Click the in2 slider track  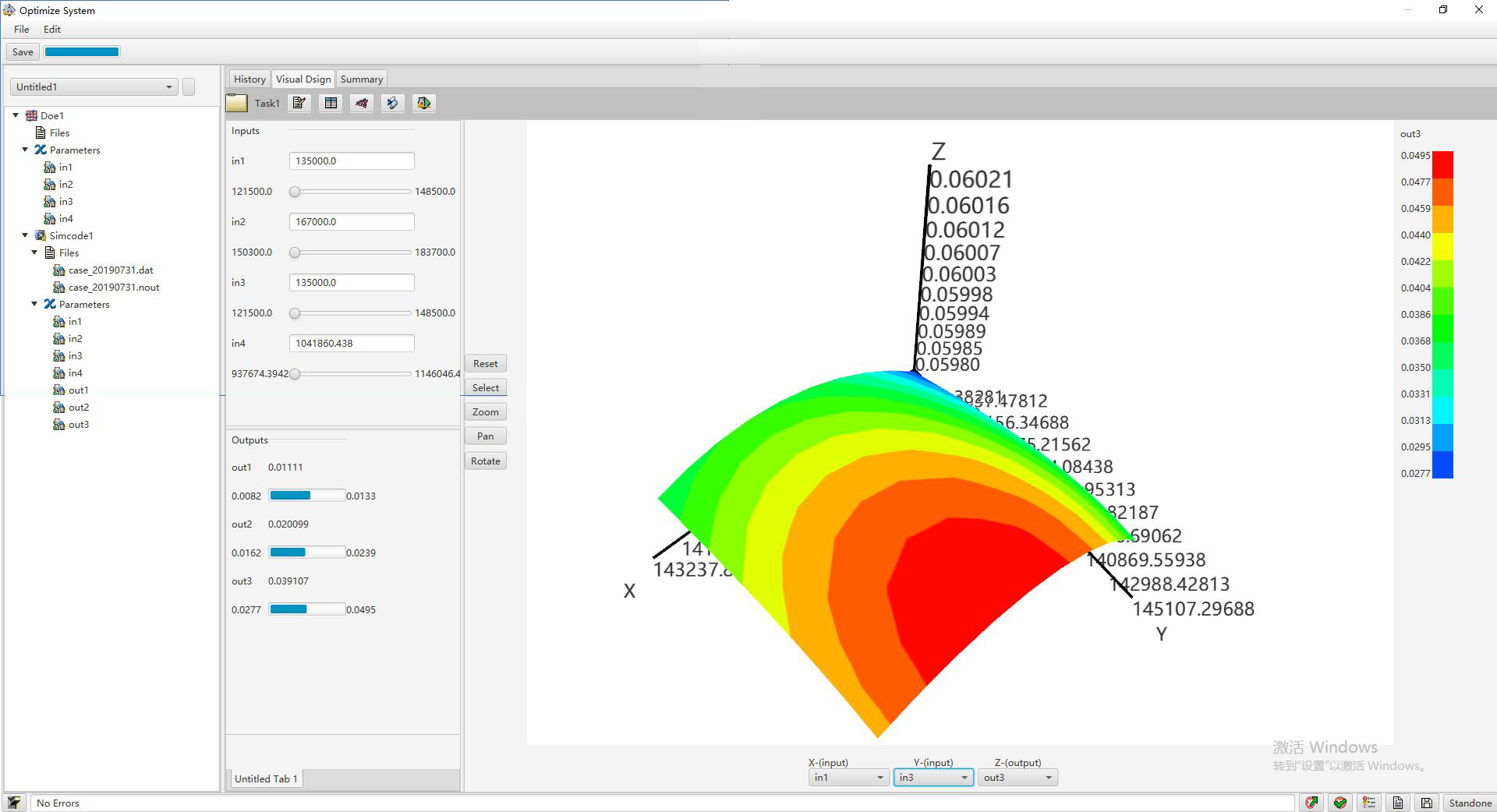click(350, 252)
